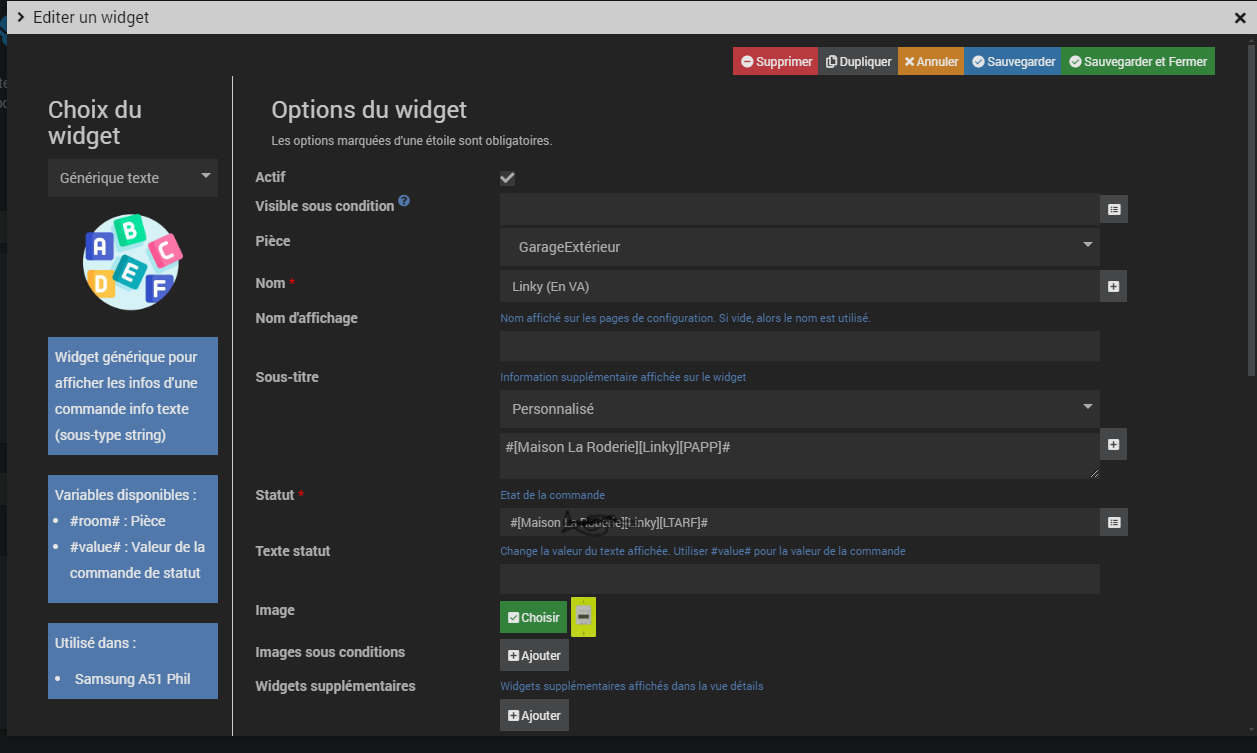Click the Dupliquer button
The height and width of the screenshot is (753, 1257).
858,62
